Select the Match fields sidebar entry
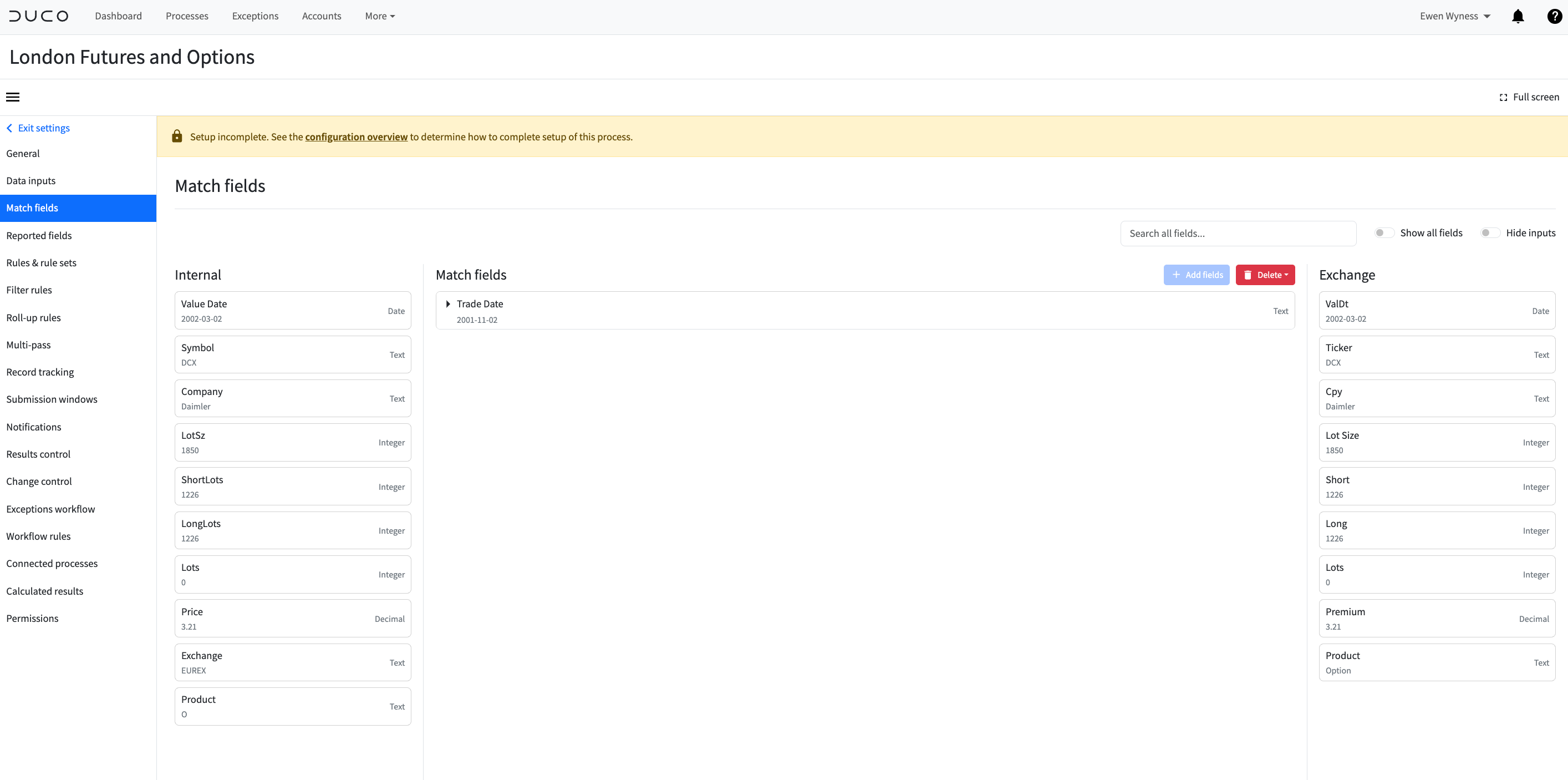 click(32, 207)
